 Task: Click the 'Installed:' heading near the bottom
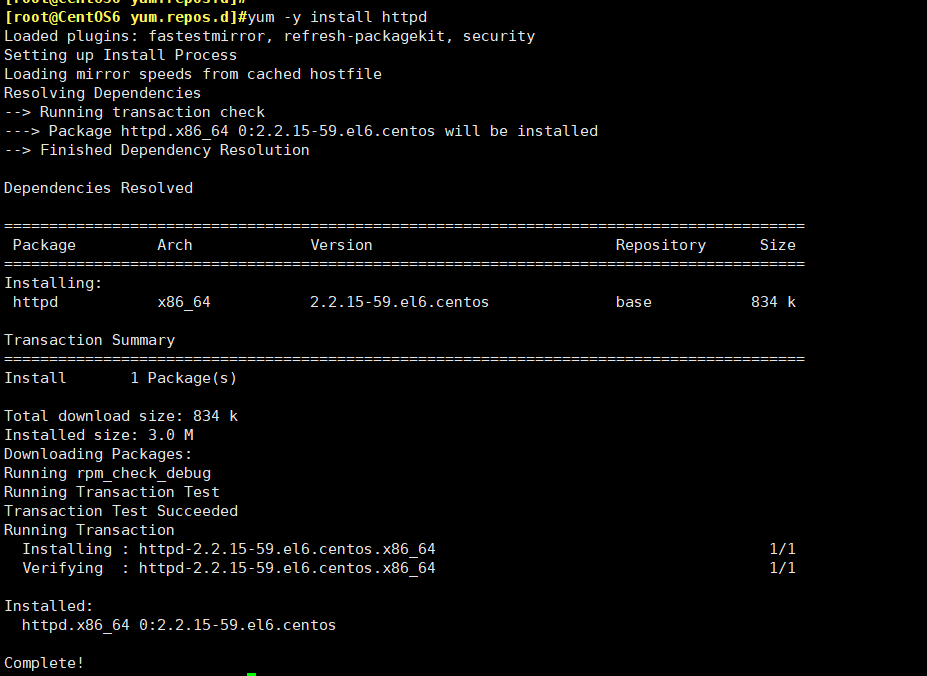point(48,606)
